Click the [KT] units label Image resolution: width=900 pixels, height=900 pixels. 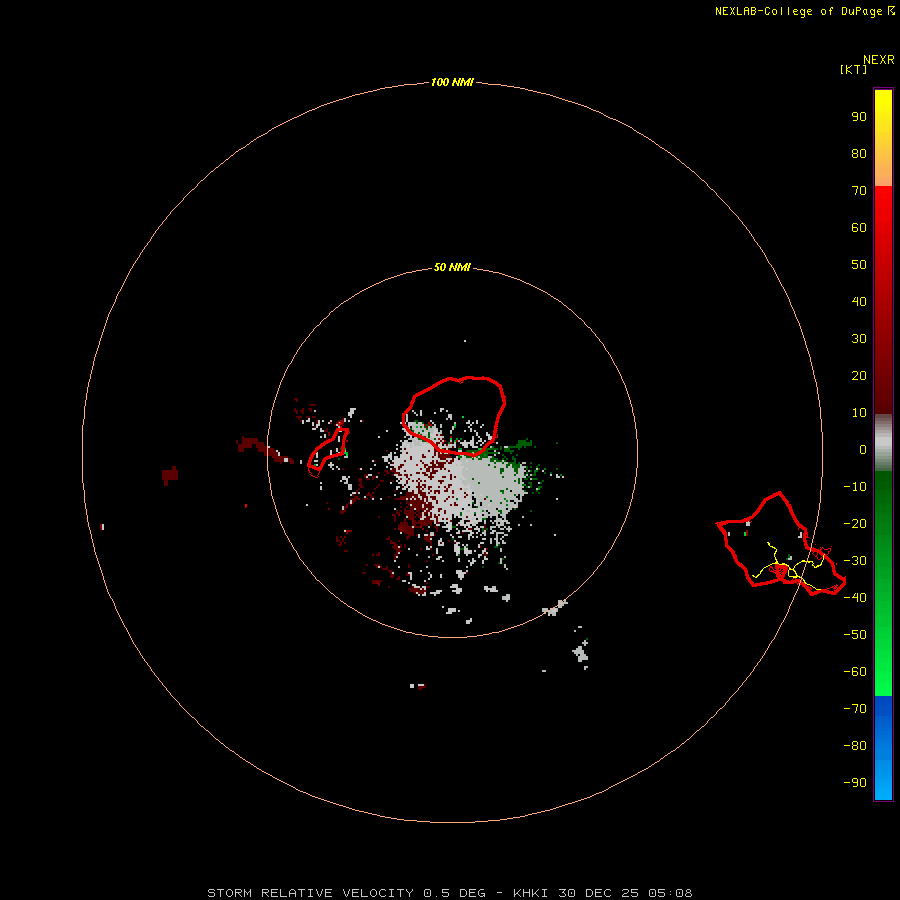pyautogui.click(x=853, y=69)
